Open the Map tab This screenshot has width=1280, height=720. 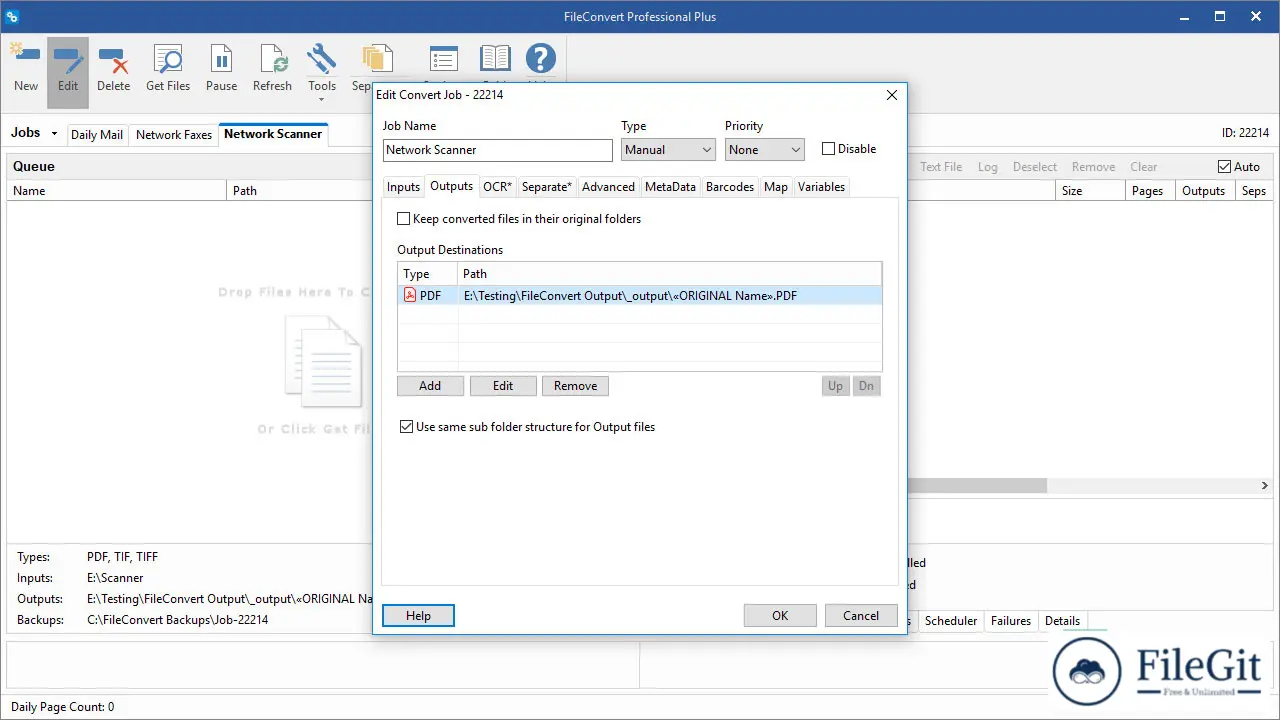(x=776, y=187)
